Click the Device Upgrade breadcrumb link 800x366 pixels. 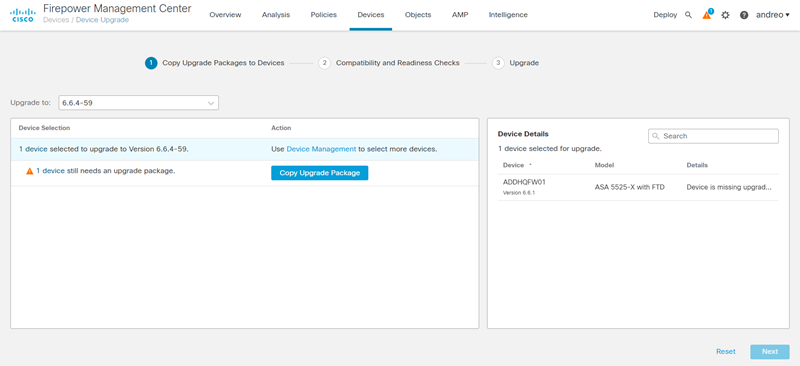pos(103,20)
